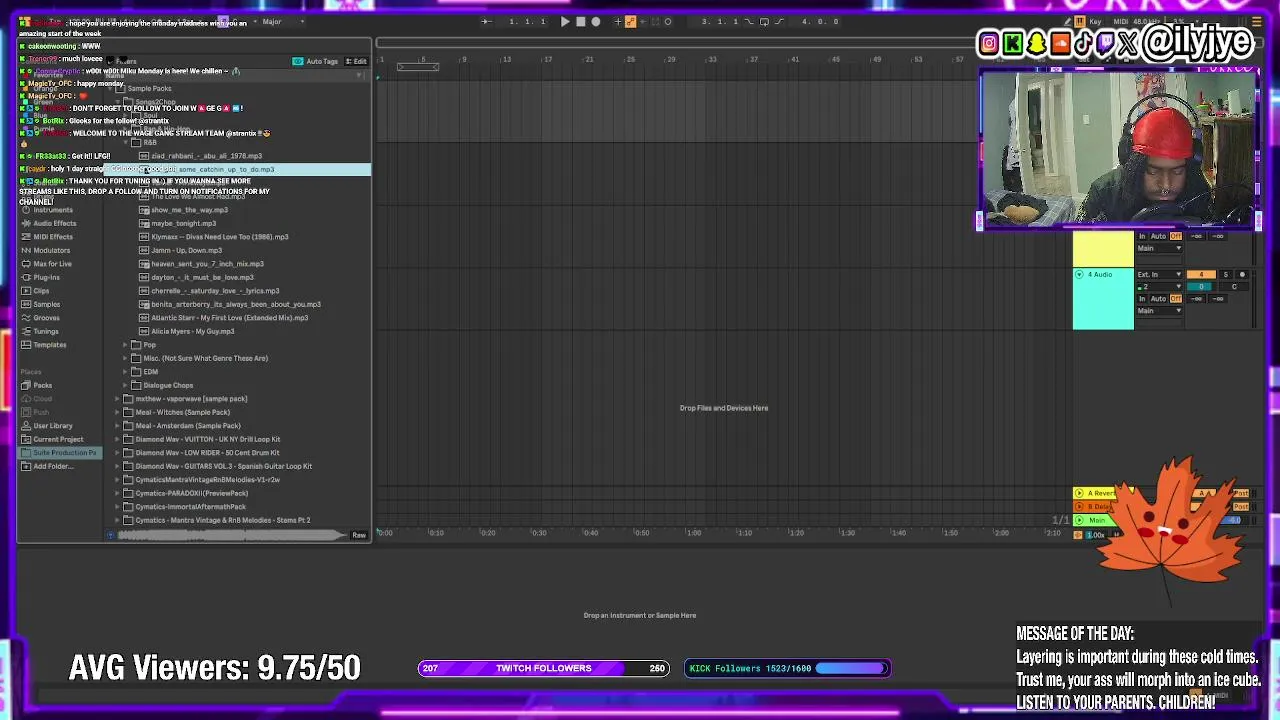
Task: Select cherrelle saturday love lyrics mp3
Action: point(215,291)
